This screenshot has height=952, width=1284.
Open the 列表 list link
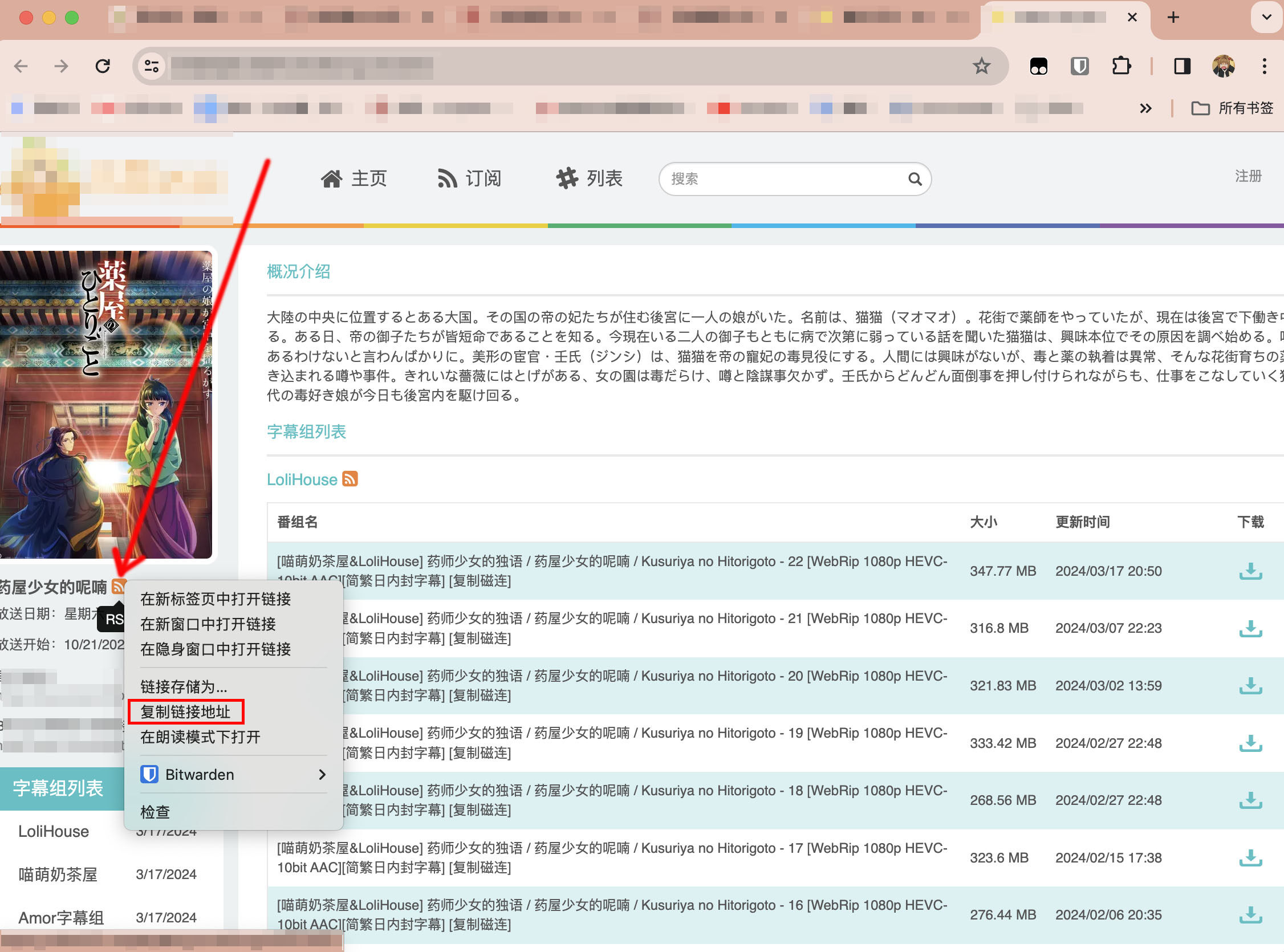click(589, 178)
